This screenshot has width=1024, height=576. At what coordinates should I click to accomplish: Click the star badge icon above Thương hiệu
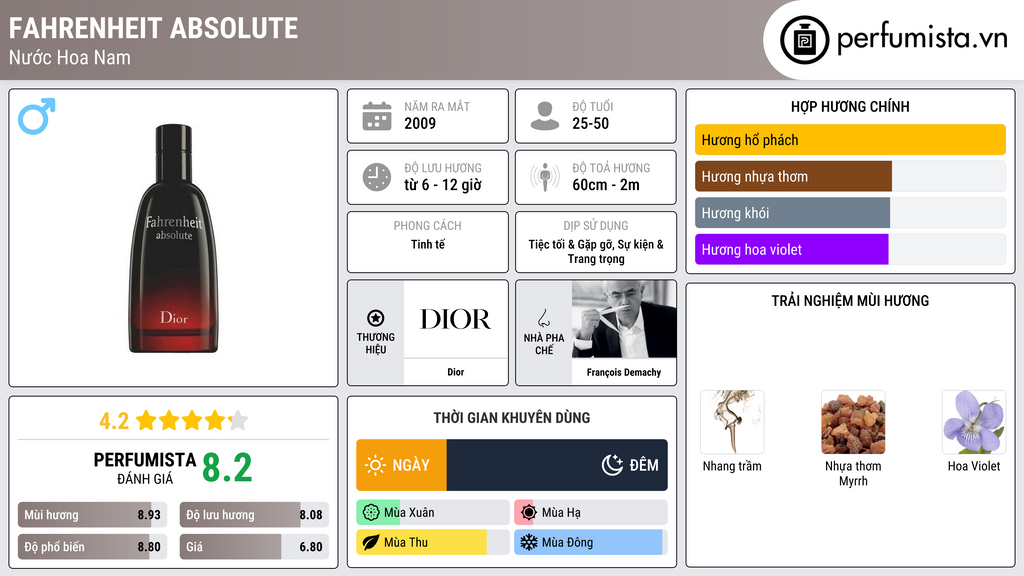pyautogui.click(x=376, y=318)
